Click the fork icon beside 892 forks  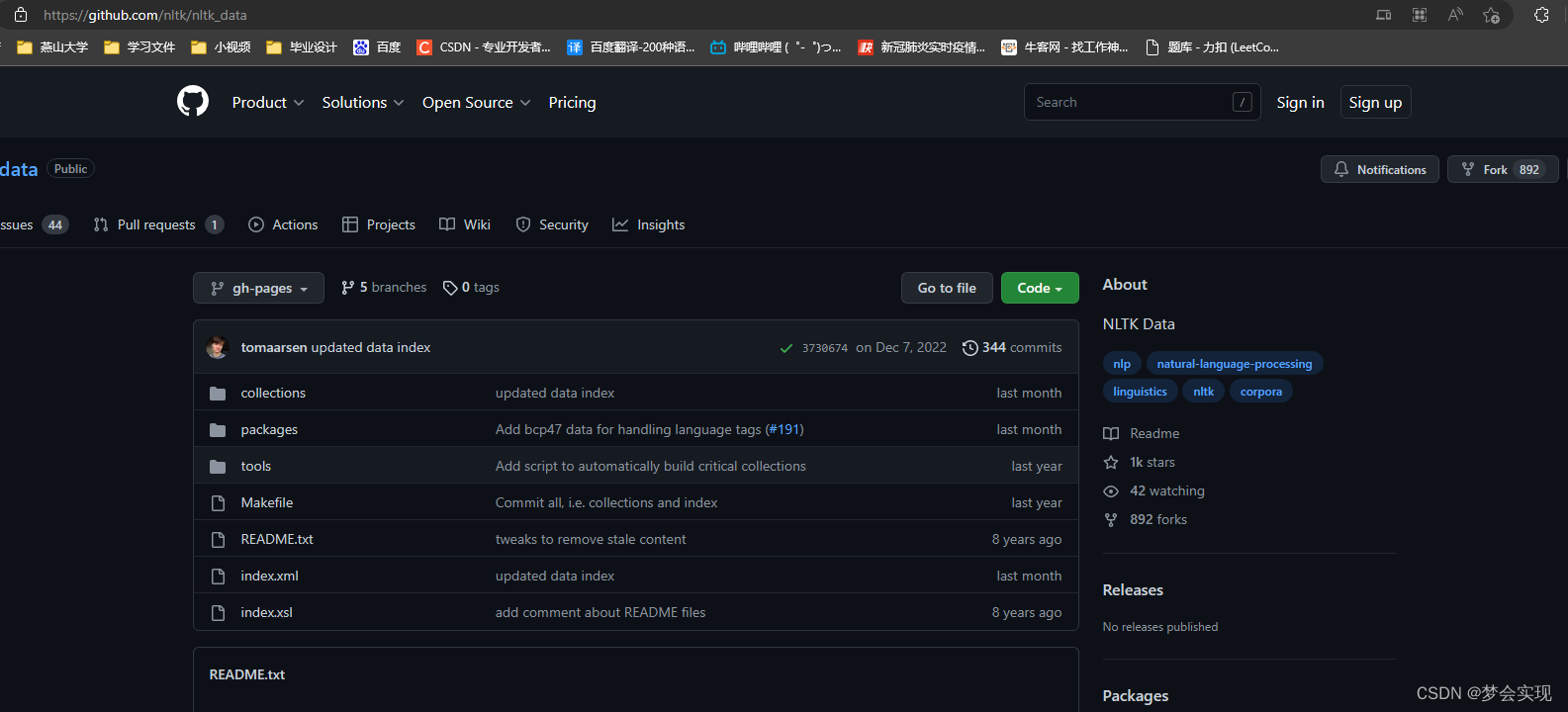pyautogui.click(x=1111, y=520)
